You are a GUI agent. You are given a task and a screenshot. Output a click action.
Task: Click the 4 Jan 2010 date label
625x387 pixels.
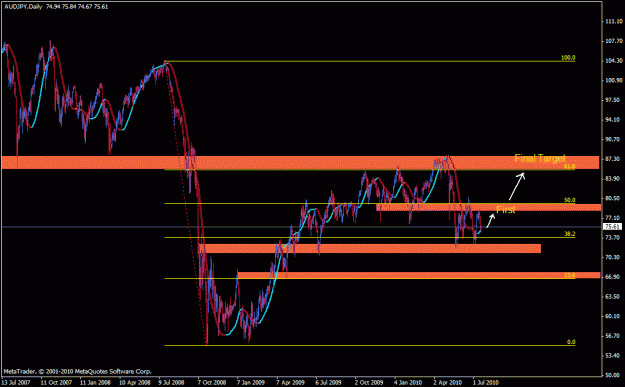tap(408, 383)
